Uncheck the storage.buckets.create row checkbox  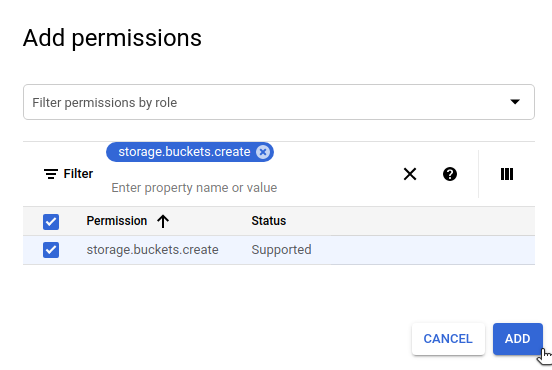pyautogui.click(x=51, y=250)
